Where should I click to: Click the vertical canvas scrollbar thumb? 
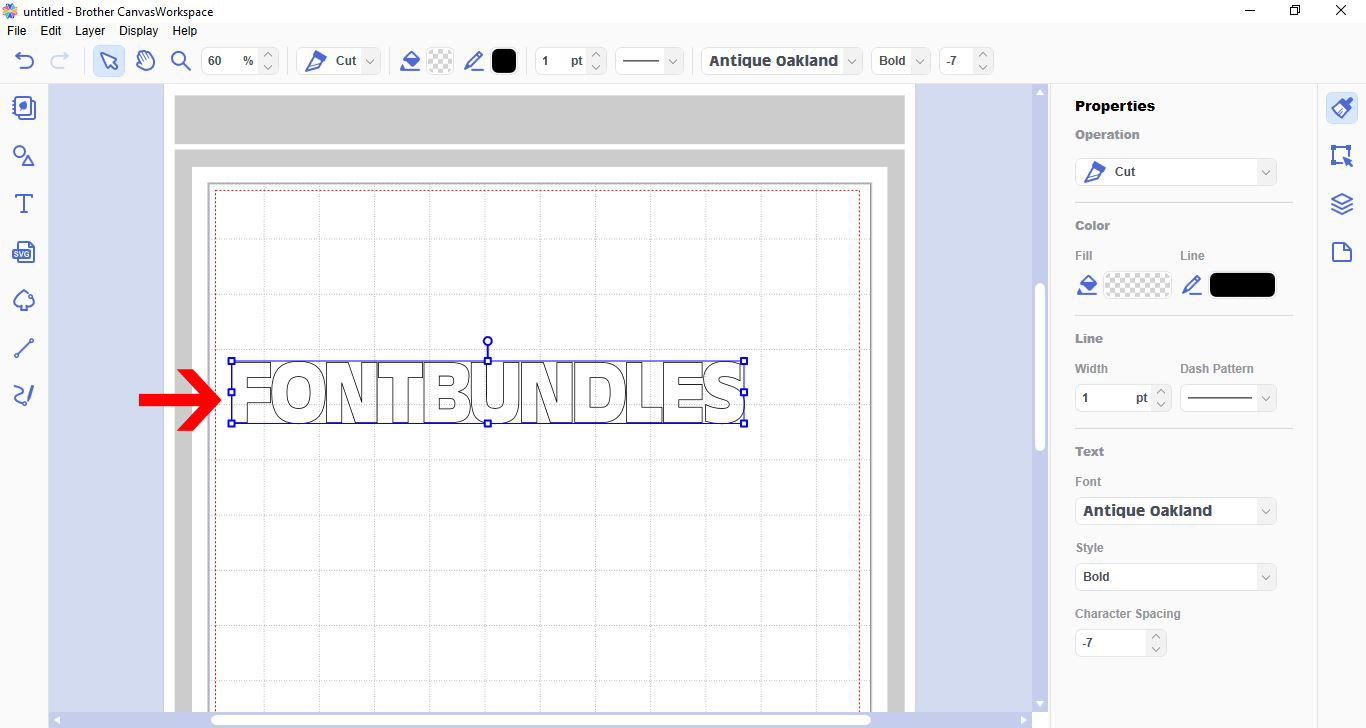[1040, 366]
